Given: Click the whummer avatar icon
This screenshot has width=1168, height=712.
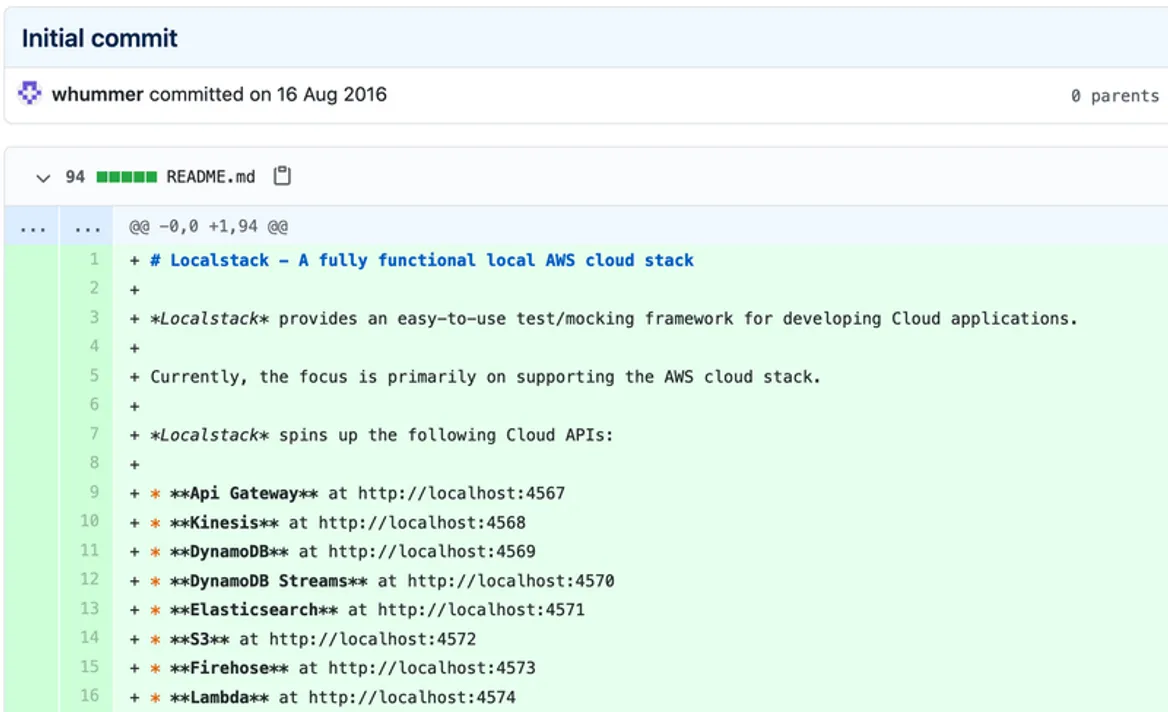Looking at the screenshot, I should 30,95.
